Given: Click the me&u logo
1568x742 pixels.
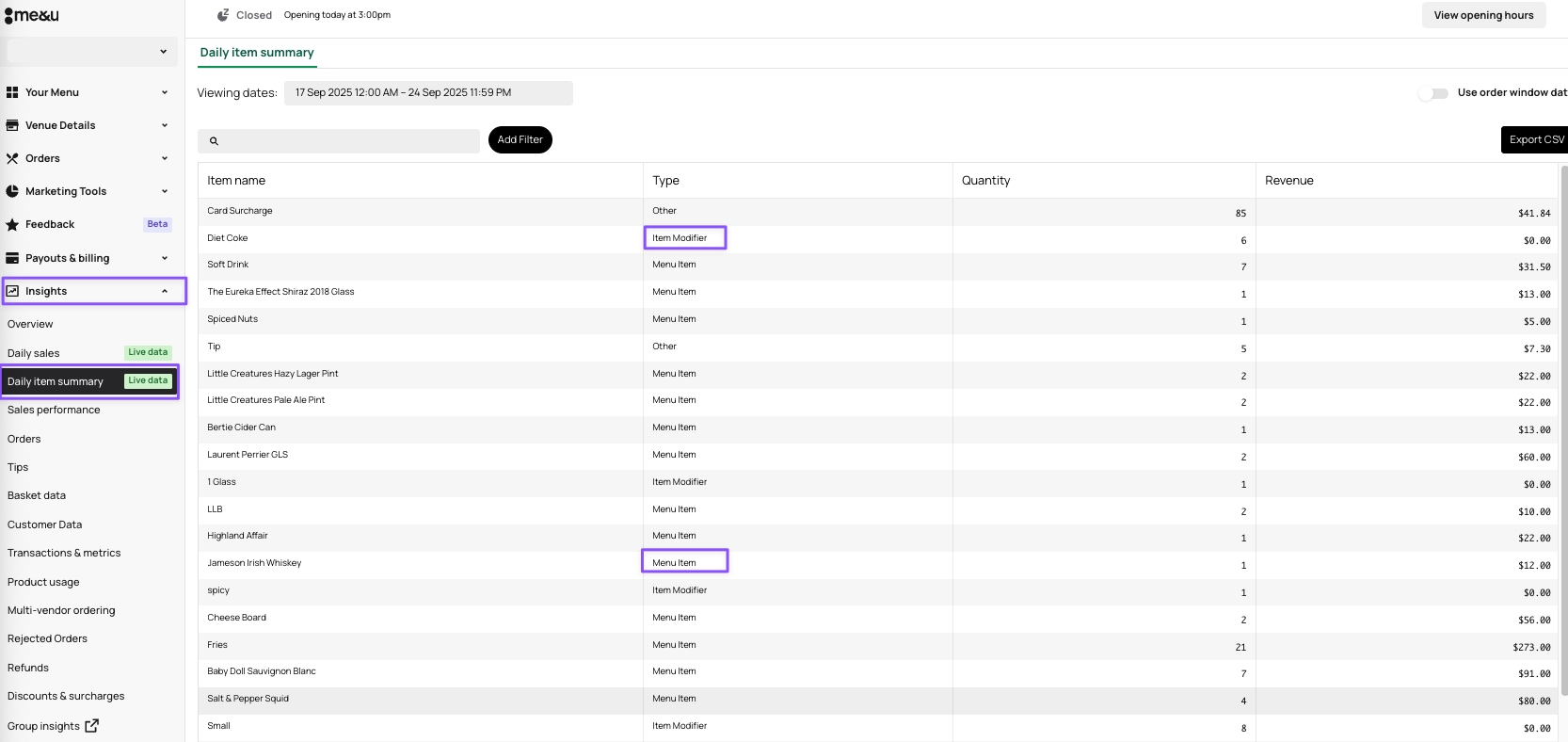Looking at the screenshot, I should click(32, 15).
